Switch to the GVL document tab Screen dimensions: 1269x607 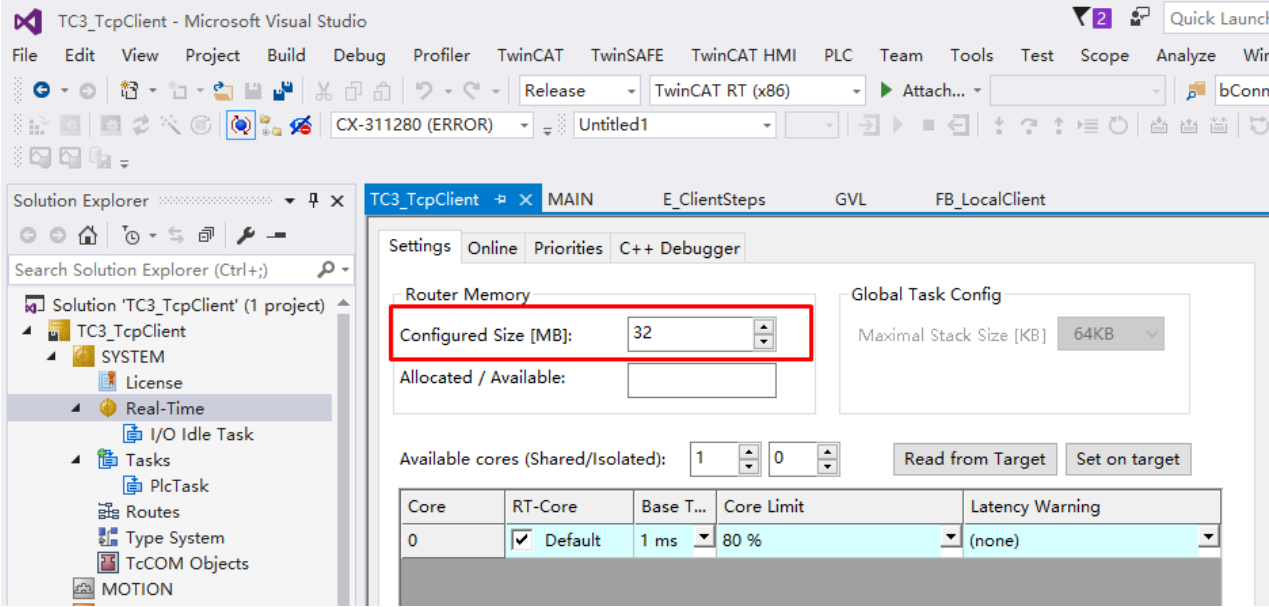pos(850,199)
